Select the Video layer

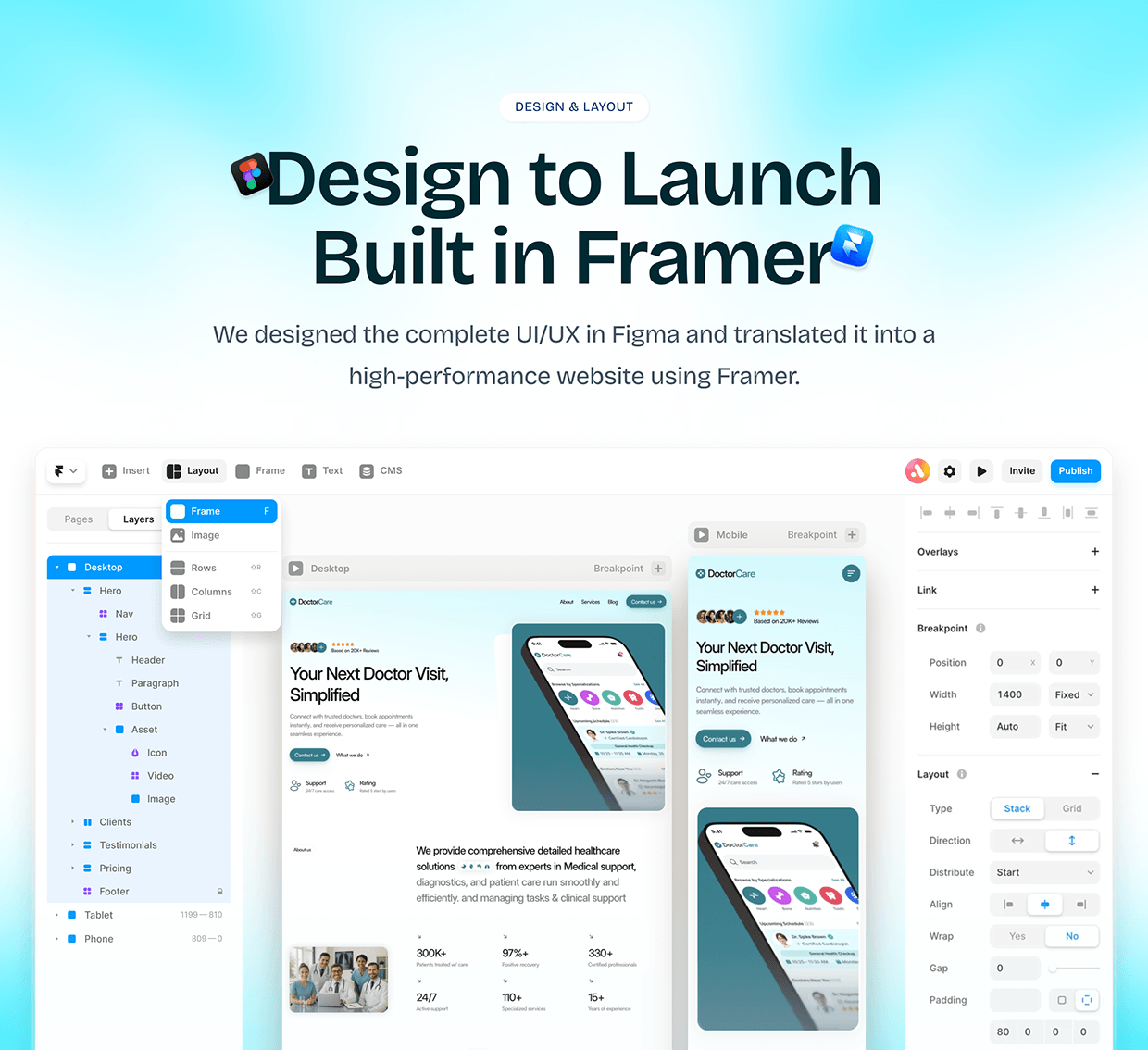click(x=152, y=776)
